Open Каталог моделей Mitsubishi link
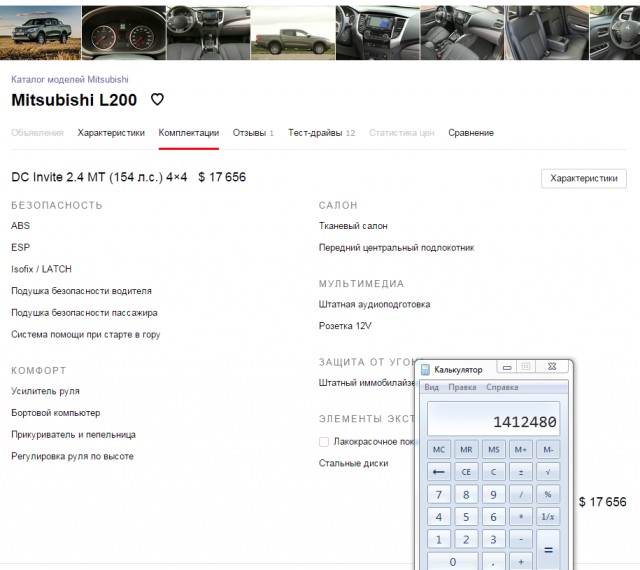The width and height of the screenshot is (640, 570). pyautogui.click(x=70, y=79)
